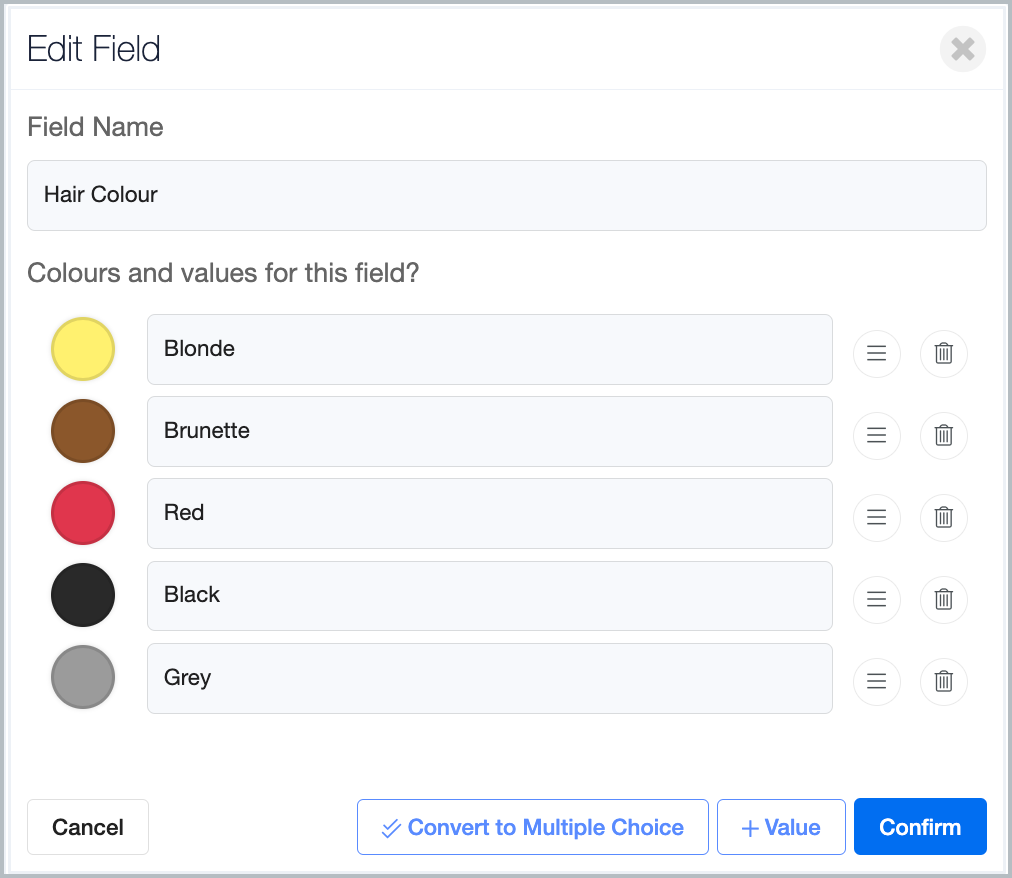Open the brown colour swatch for Brunette
1012x878 pixels.
coord(83,431)
